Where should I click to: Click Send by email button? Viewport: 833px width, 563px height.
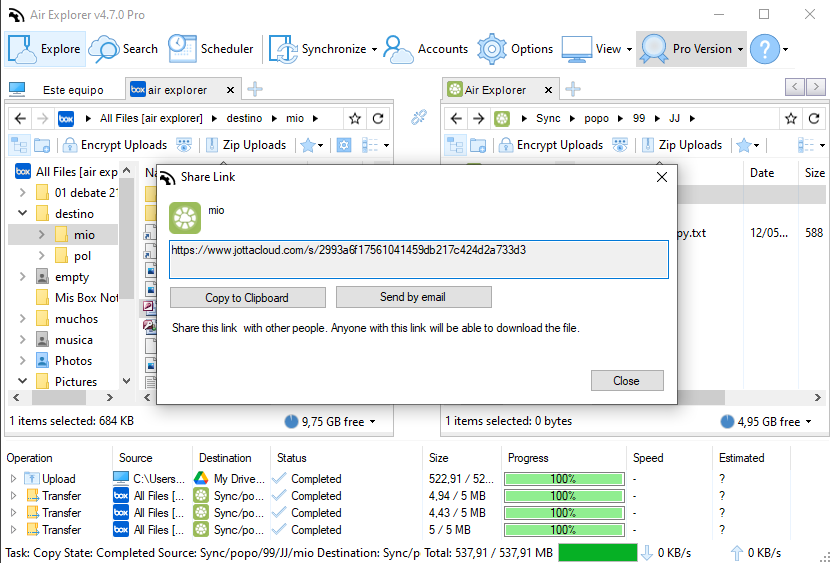(413, 297)
